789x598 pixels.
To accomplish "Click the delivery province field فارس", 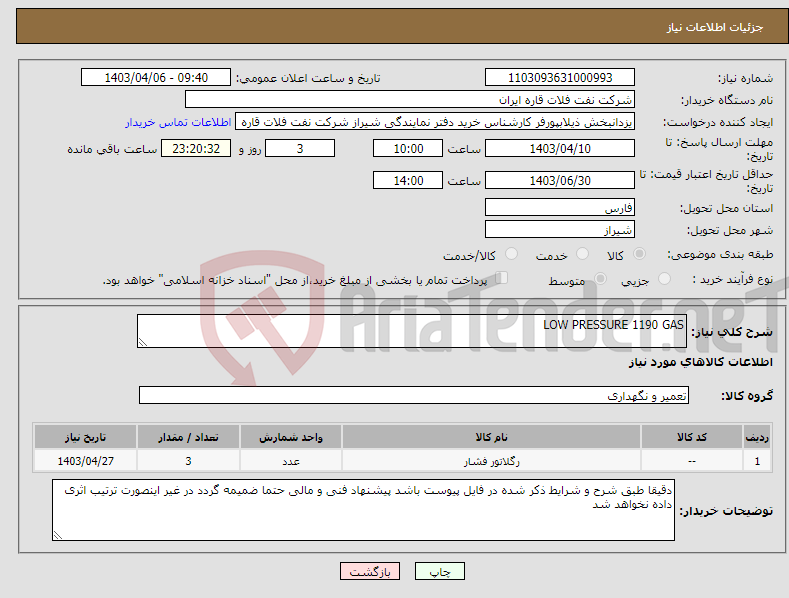I will coord(560,207).
